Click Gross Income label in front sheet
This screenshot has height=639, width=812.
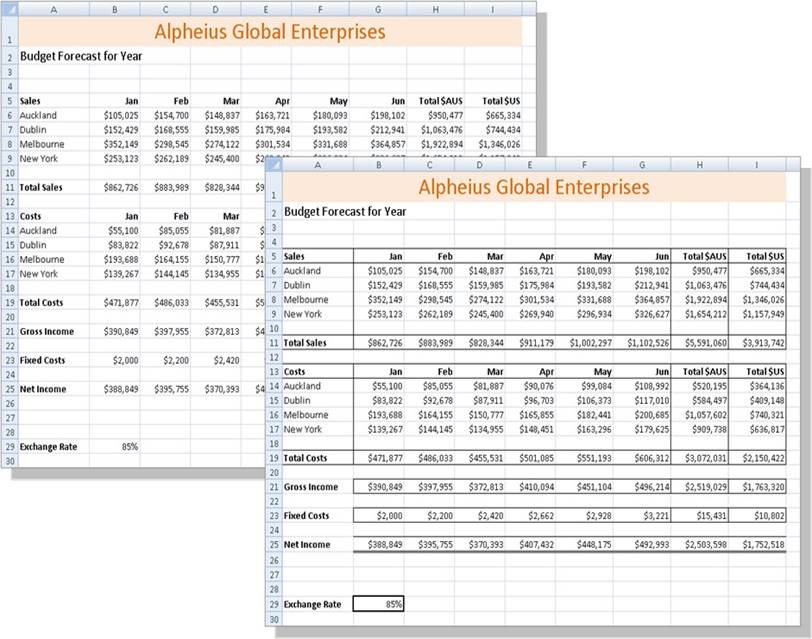coord(311,487)
